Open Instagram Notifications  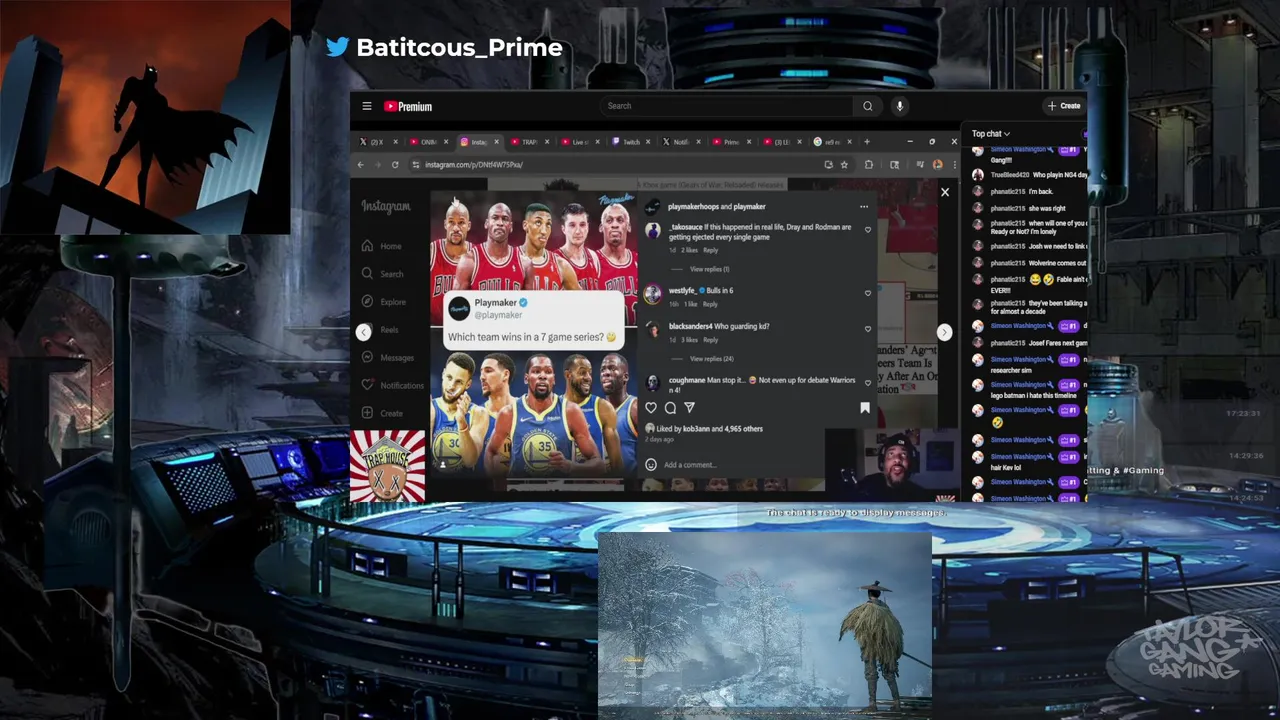click(393, 385)
